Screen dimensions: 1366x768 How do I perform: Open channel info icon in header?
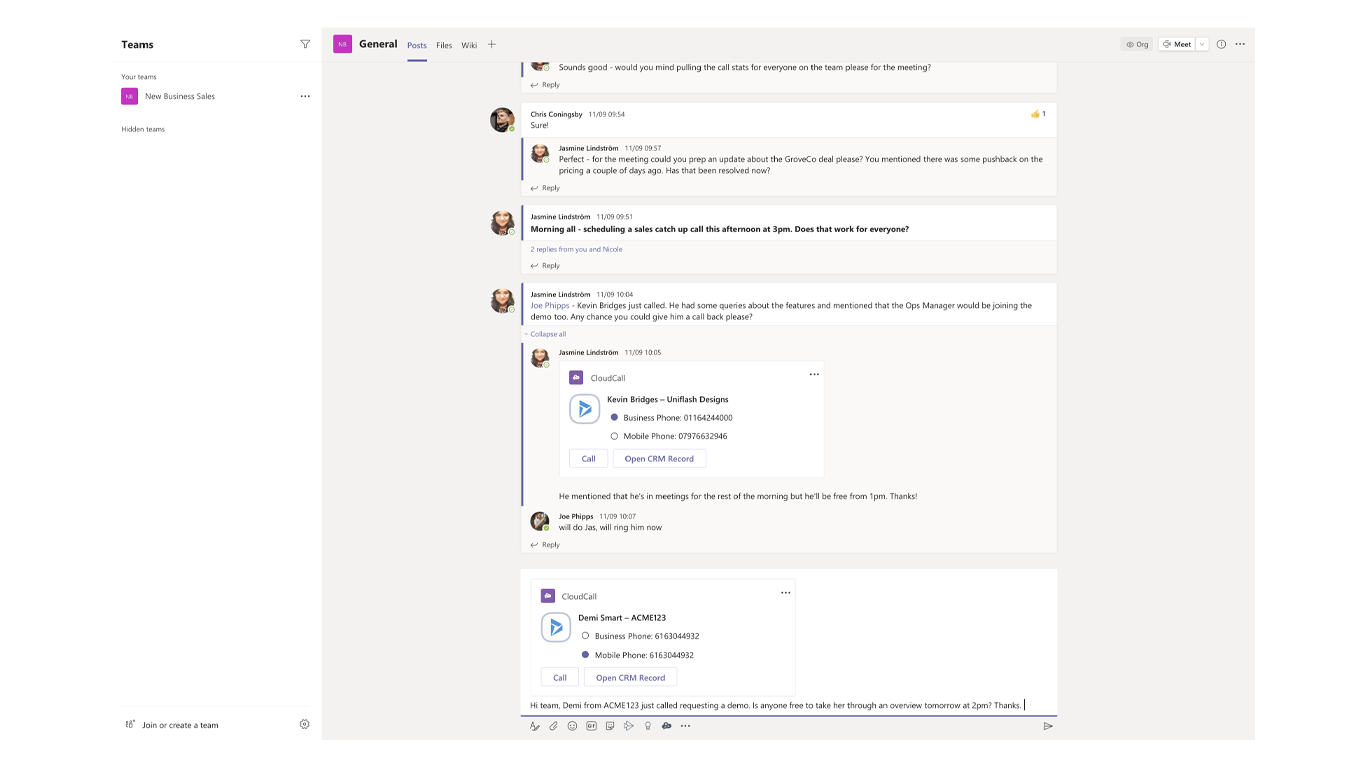(x=1221, y=44)
